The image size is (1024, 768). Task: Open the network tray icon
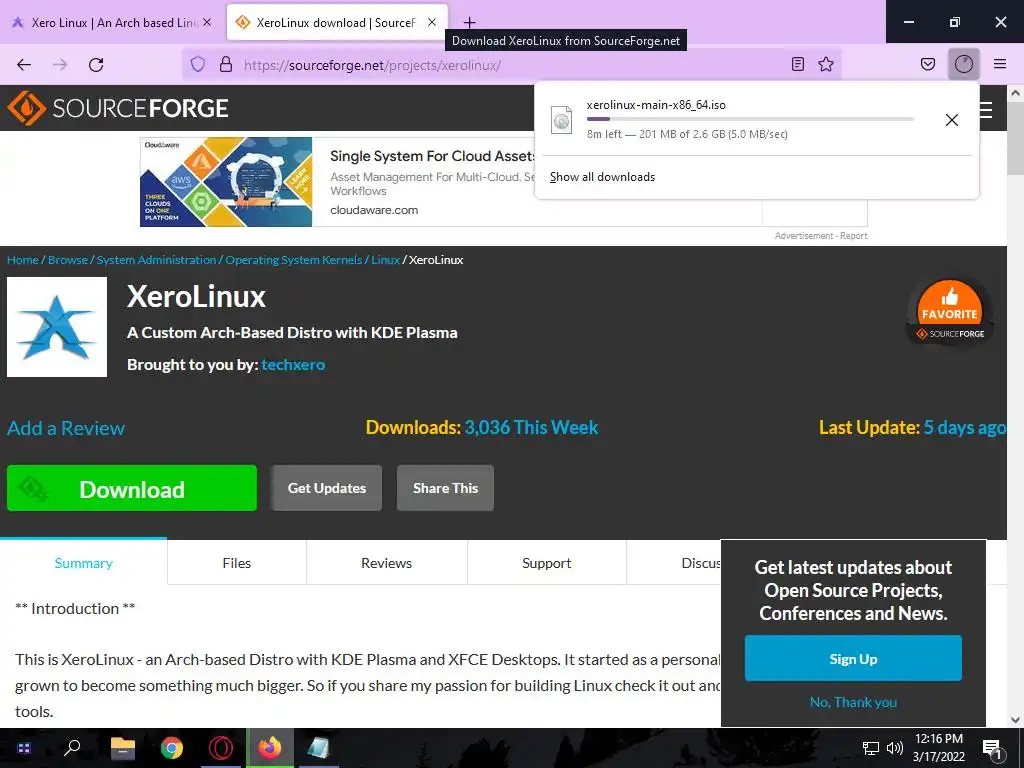[x=871, y=748]
